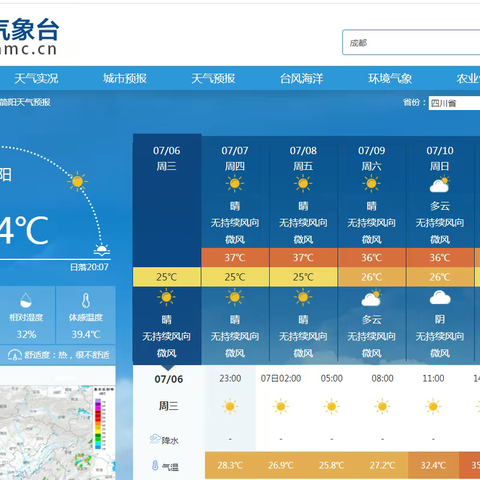Screen dimensions: 480x480
Task: Click the 23:00 hourly time label
Action: (230, 378)
